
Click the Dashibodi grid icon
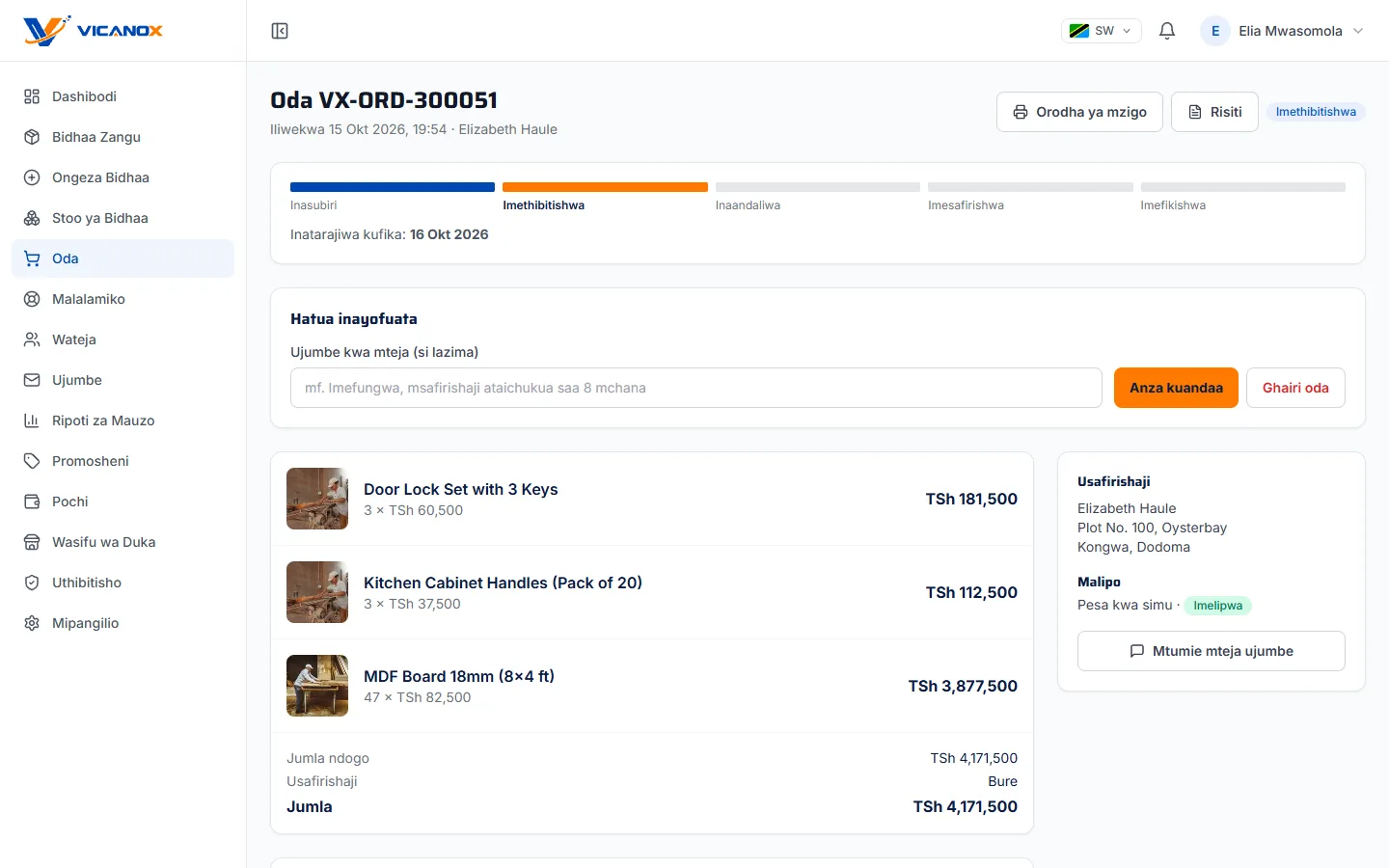click(x=32, y=96)
